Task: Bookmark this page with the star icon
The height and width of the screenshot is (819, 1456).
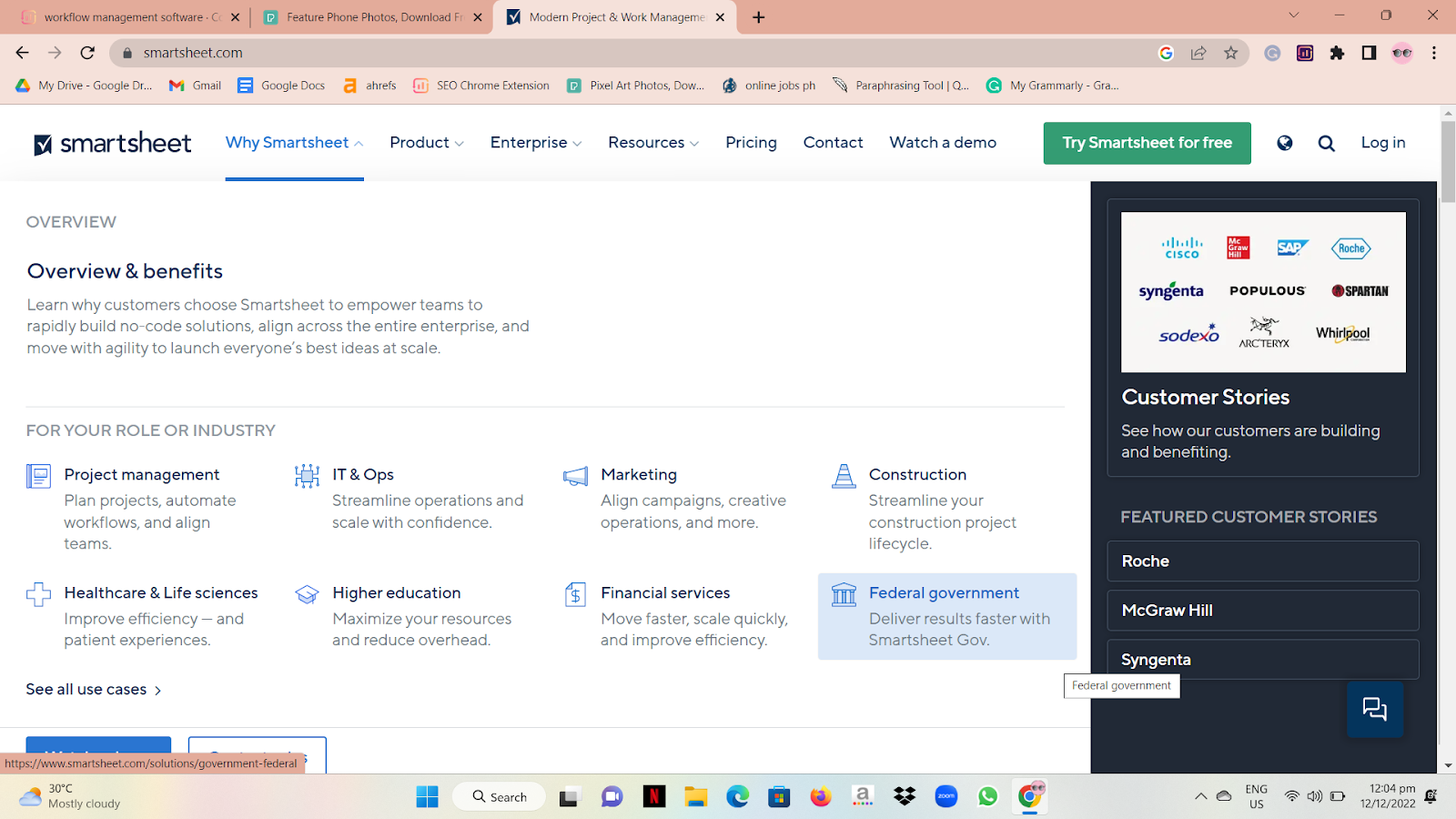Action: [x=1231, y=53]
